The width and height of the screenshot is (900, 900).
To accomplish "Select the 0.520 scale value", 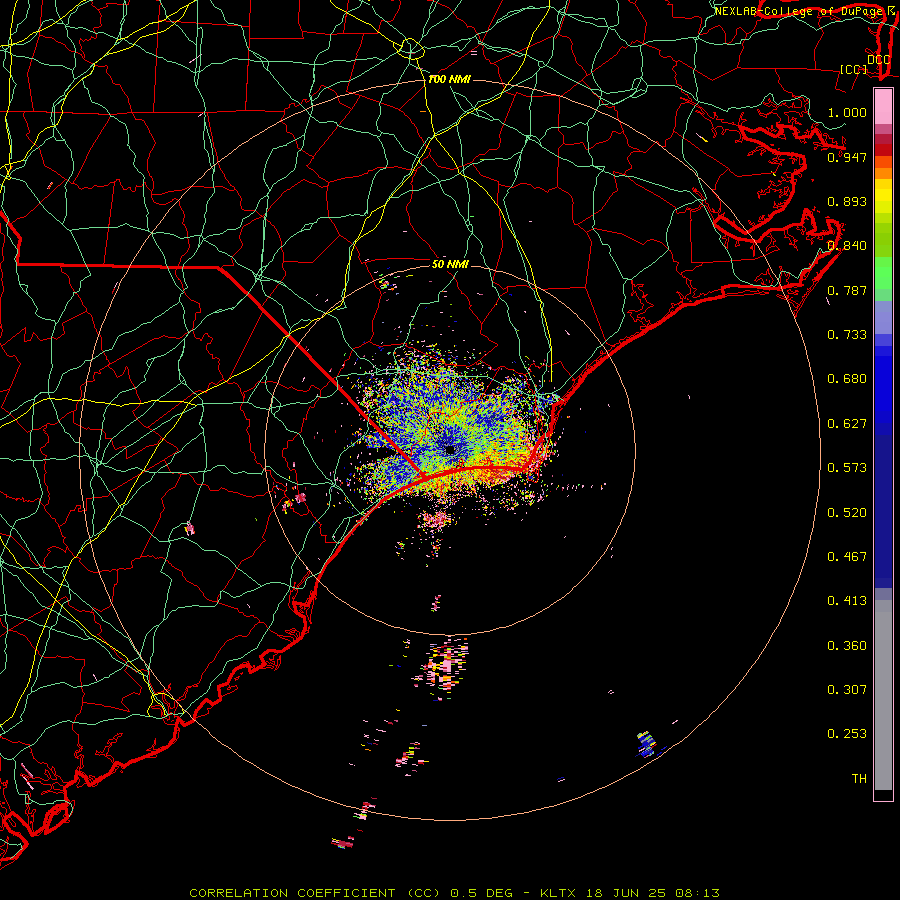I will (847, 513).
